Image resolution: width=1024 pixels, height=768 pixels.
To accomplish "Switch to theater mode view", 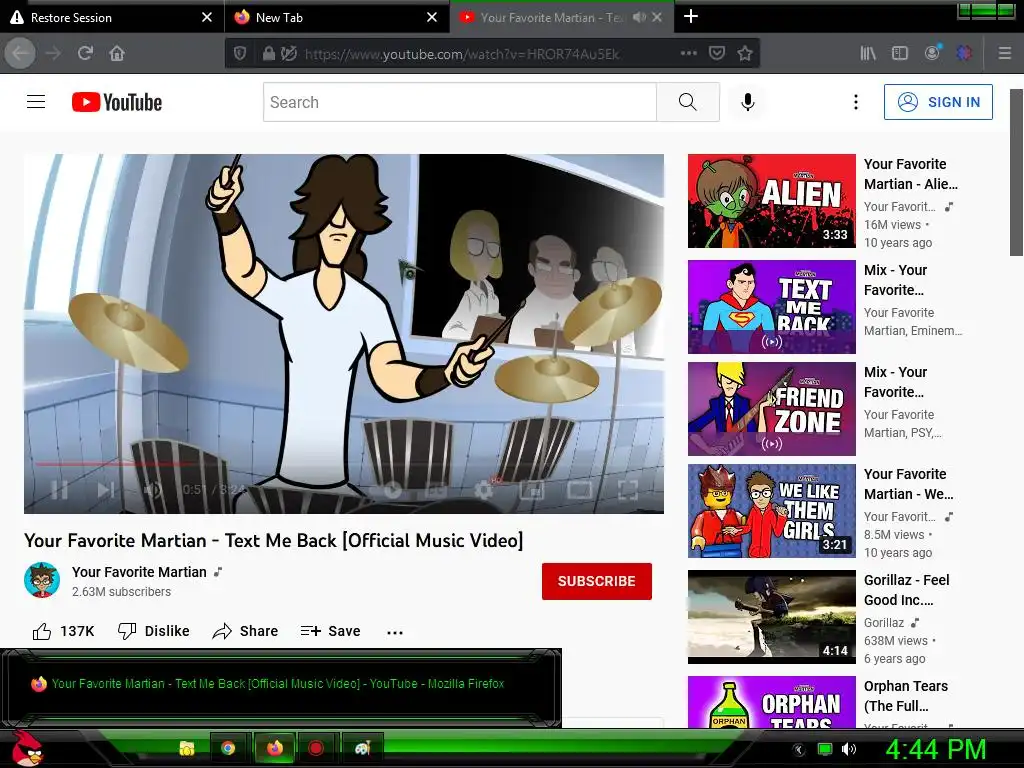I will click(579, 489).
